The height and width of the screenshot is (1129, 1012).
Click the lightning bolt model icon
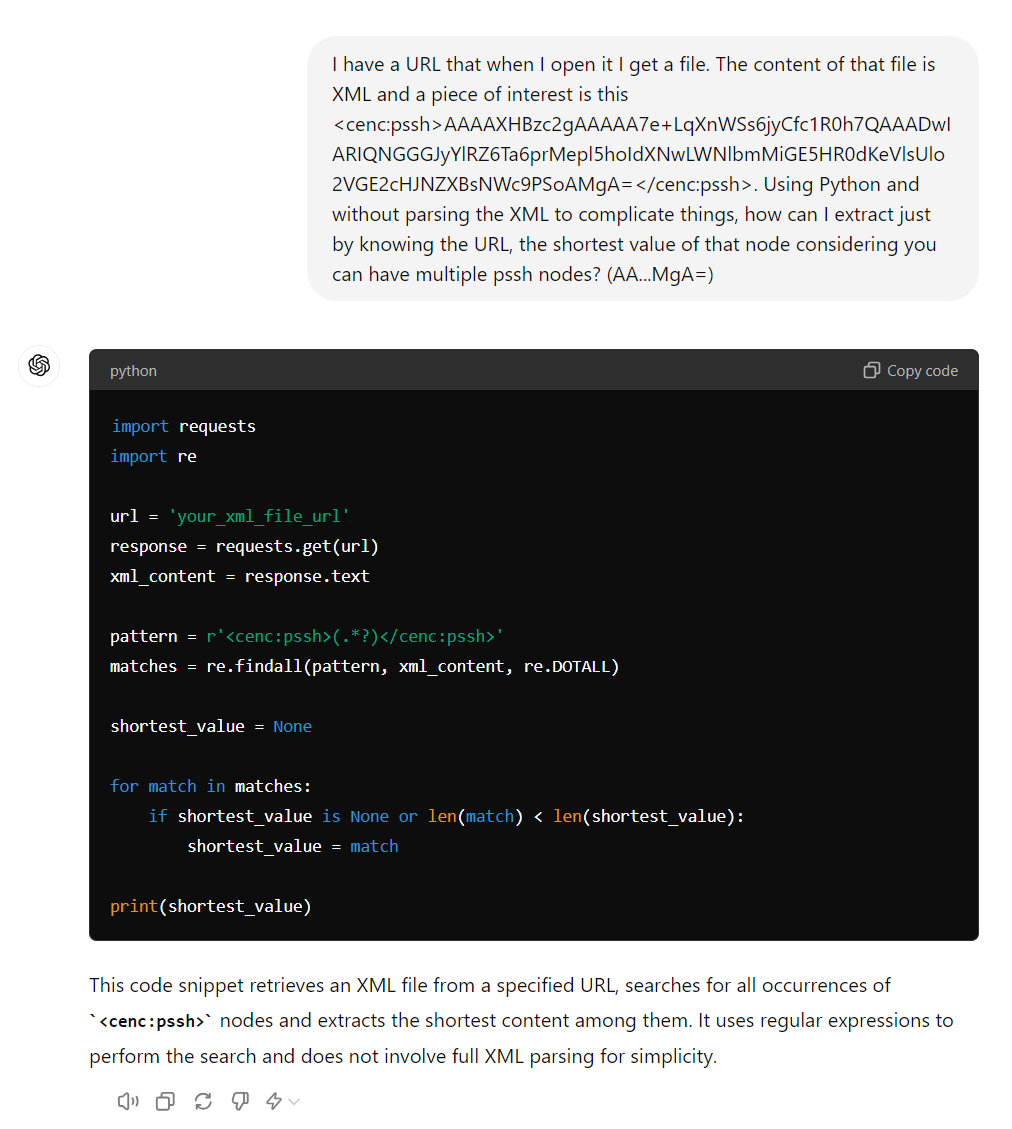[274, 1101]
